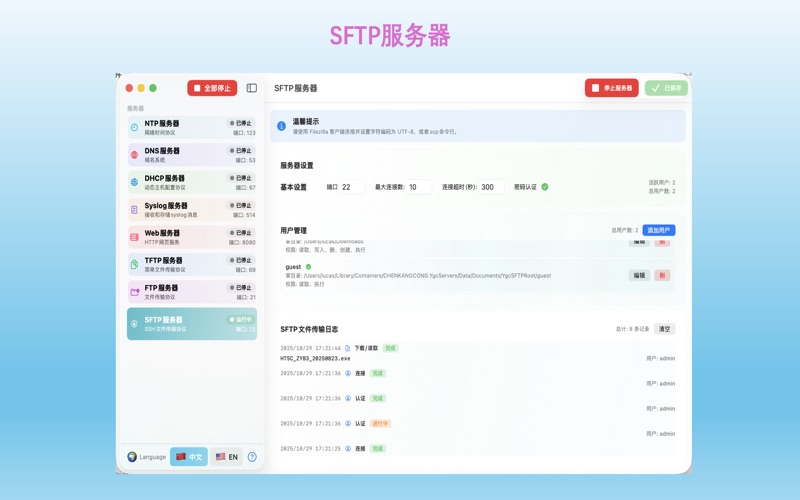The image size is (800, 500).
Task: Click the 完成 badge on the 下载/读取 entry
Action: tap(390, 348)
